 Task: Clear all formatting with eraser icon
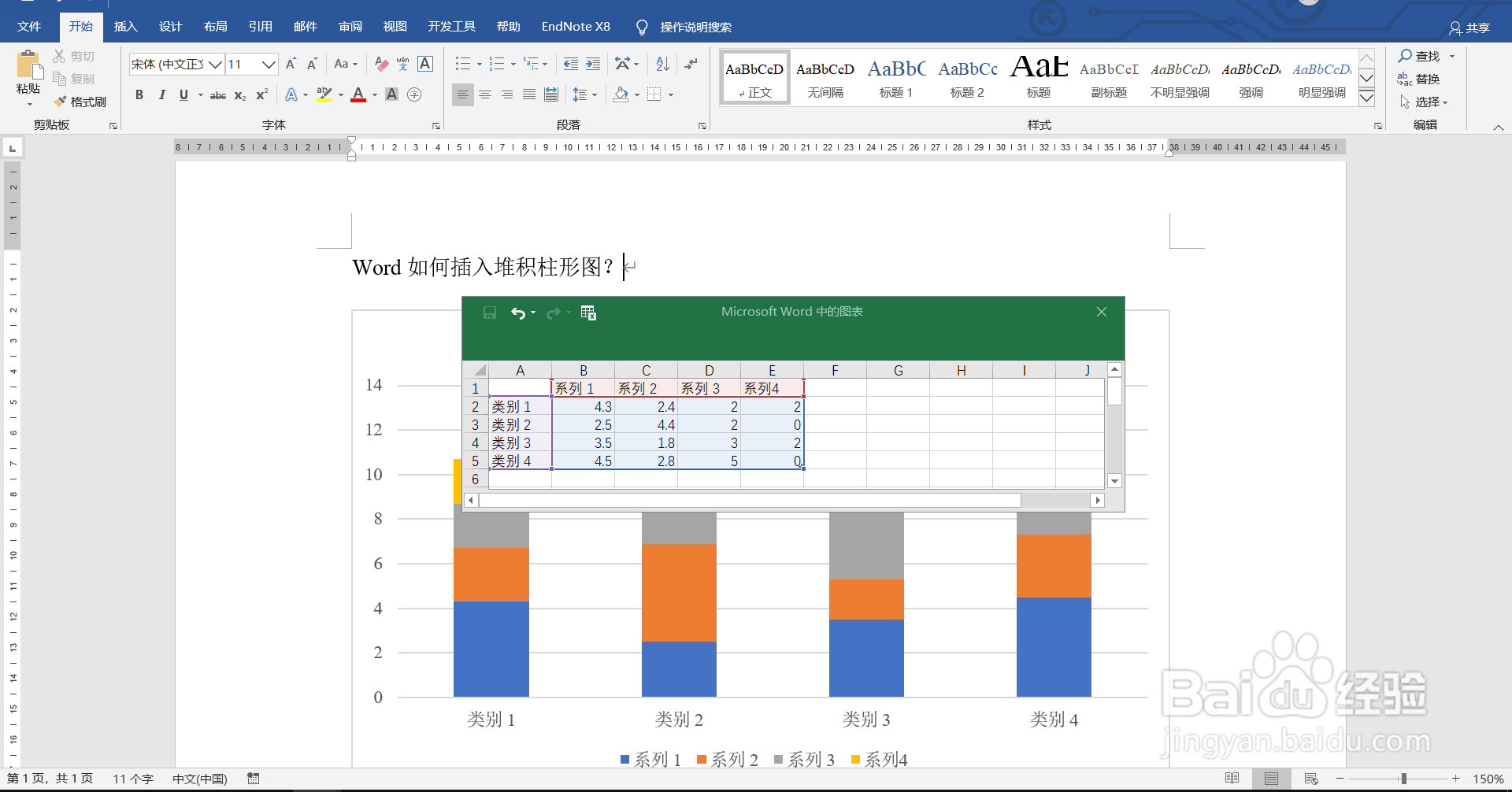point(381,64)
